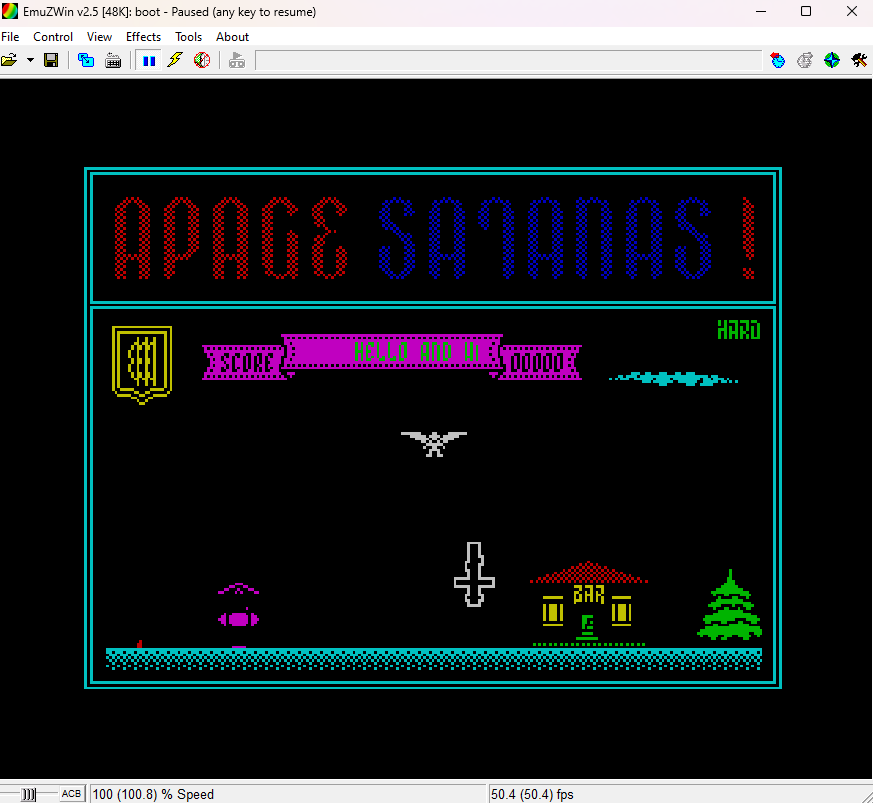873x803 pixels.
Task: Show the keyboard layout icon
Action: tap(113, 60)
